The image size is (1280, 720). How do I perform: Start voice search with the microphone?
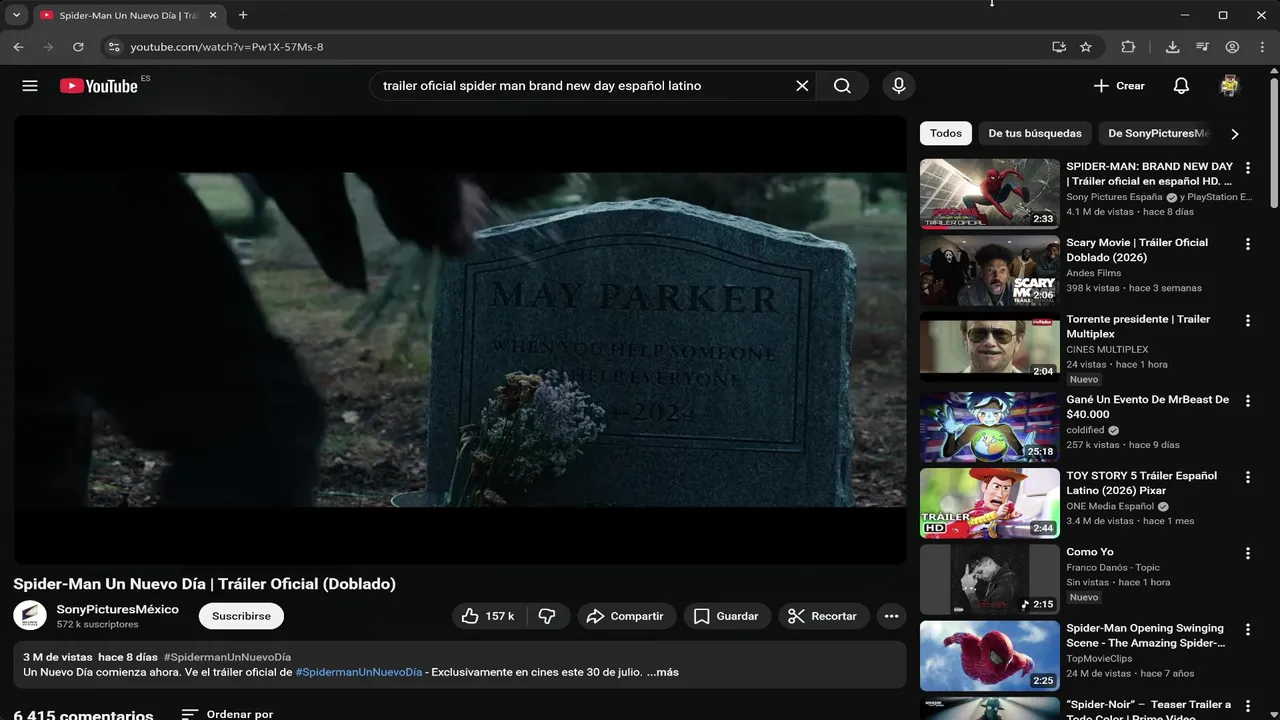tap(899, 86)
